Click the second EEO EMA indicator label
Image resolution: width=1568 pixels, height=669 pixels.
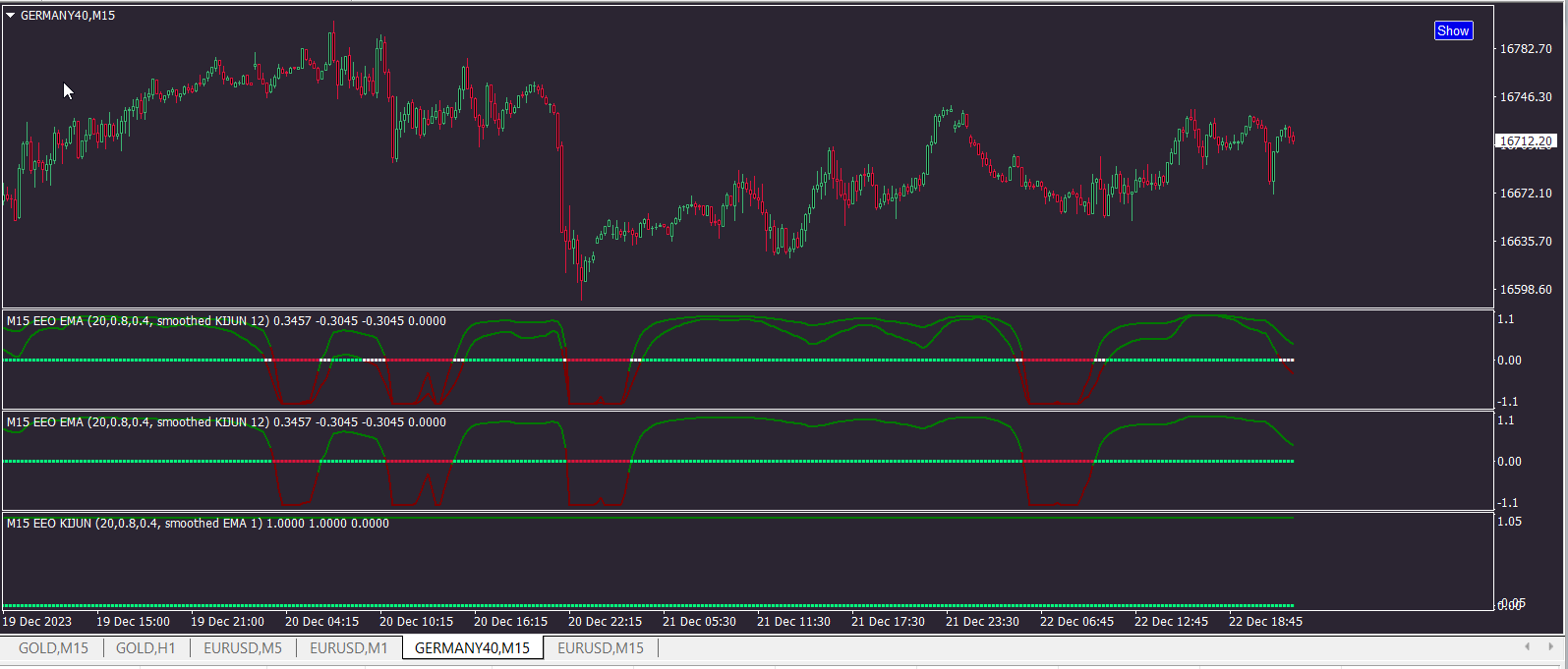click(x=226, y=421)
